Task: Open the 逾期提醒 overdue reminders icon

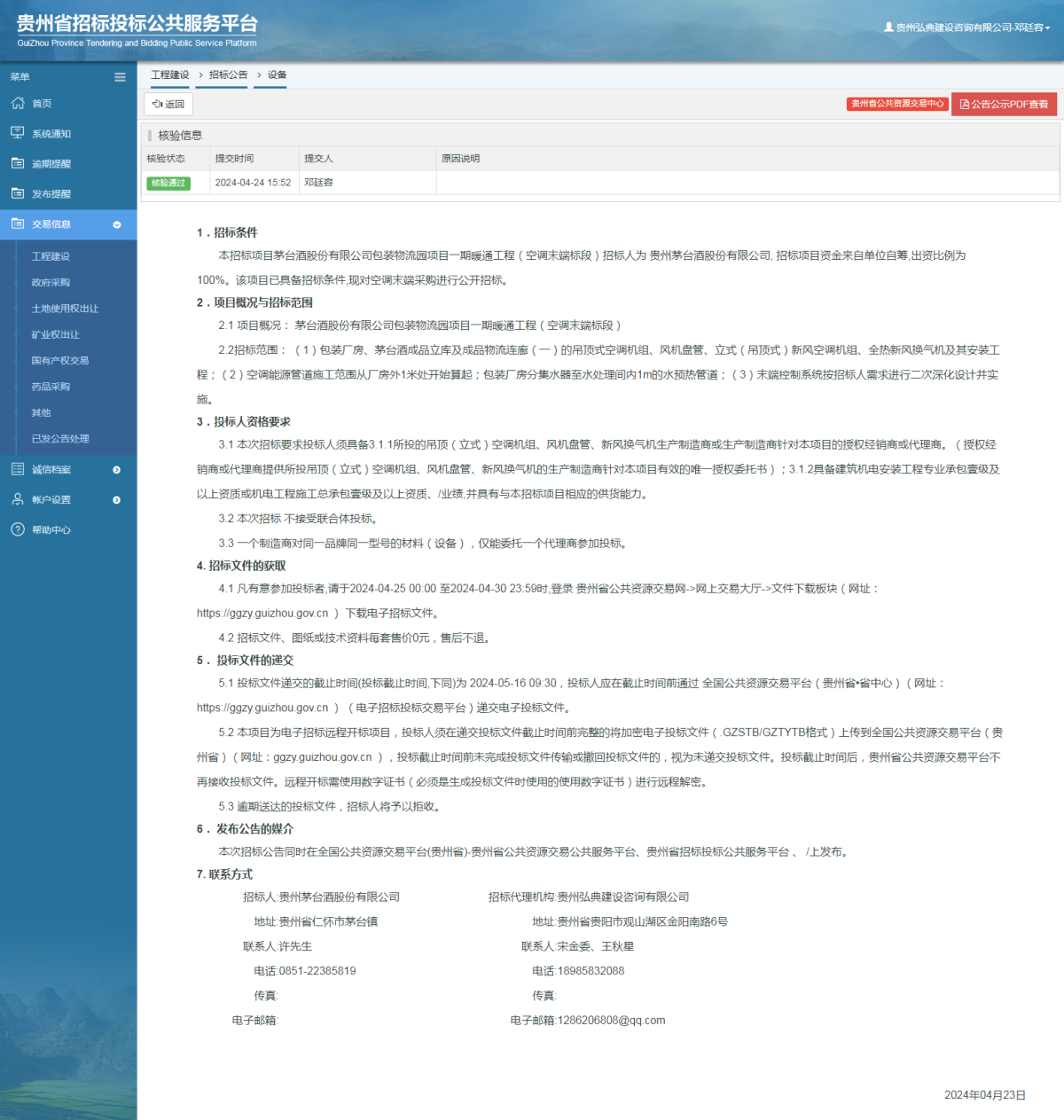Action: pyautogui.click(x=17, y=163)
